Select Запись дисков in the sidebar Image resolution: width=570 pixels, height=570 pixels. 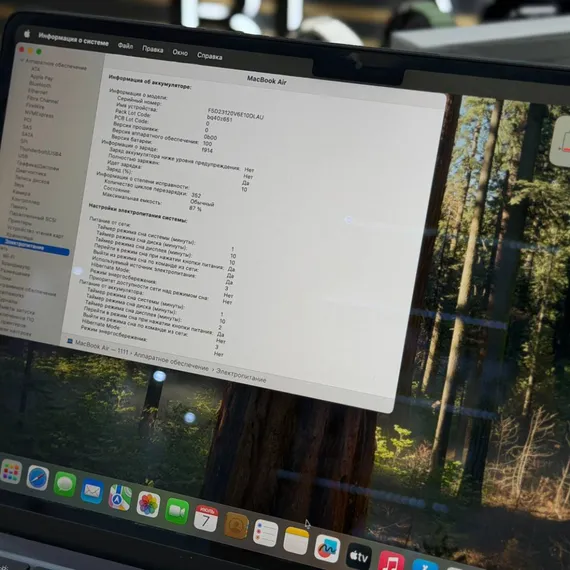32,179
